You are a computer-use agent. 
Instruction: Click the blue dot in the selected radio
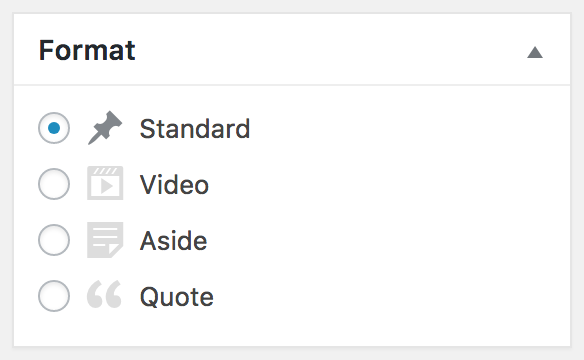click(x=54, y=128)
